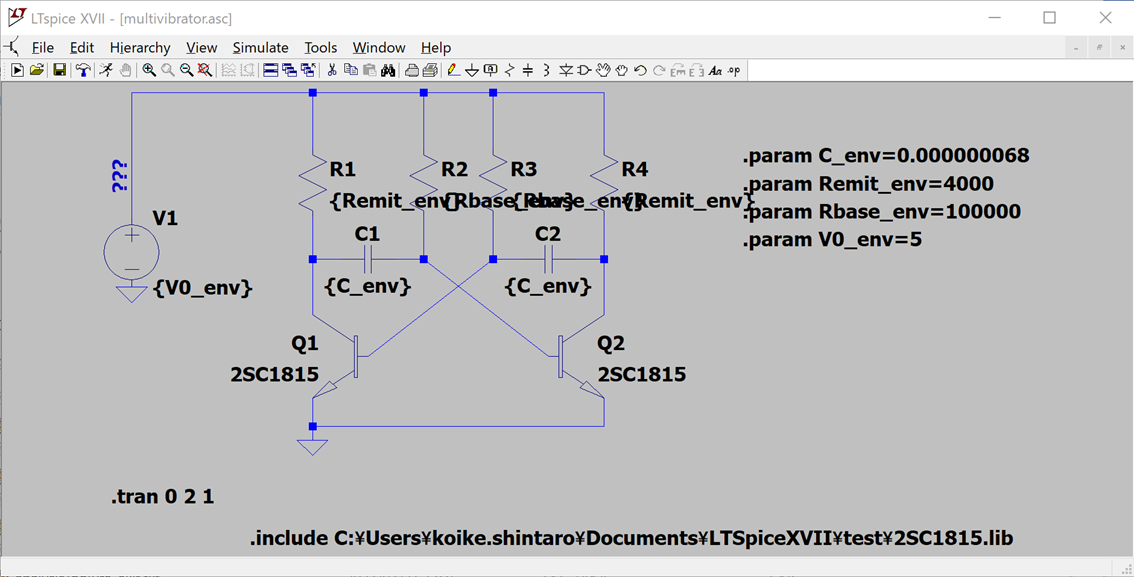The image size is (1134, 577).
Task: Click the Redo arrow icon
Action: 659,70
